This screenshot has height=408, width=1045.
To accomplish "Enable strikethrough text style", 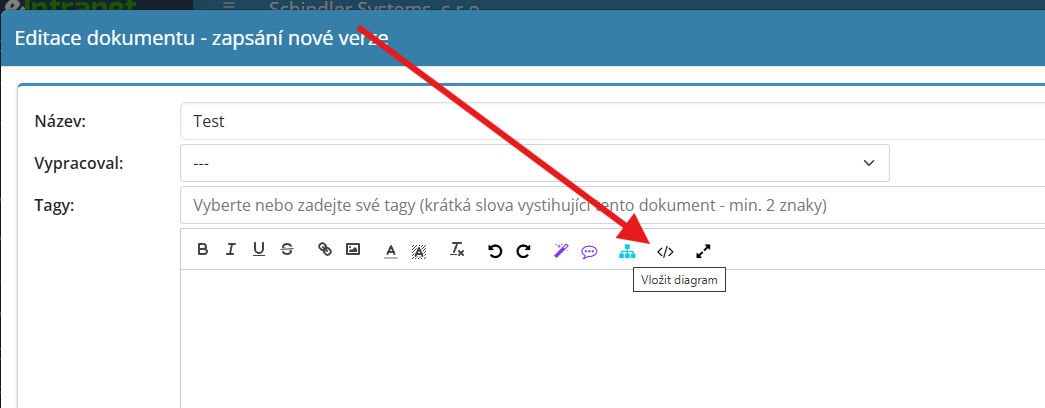I will point(287,250).
